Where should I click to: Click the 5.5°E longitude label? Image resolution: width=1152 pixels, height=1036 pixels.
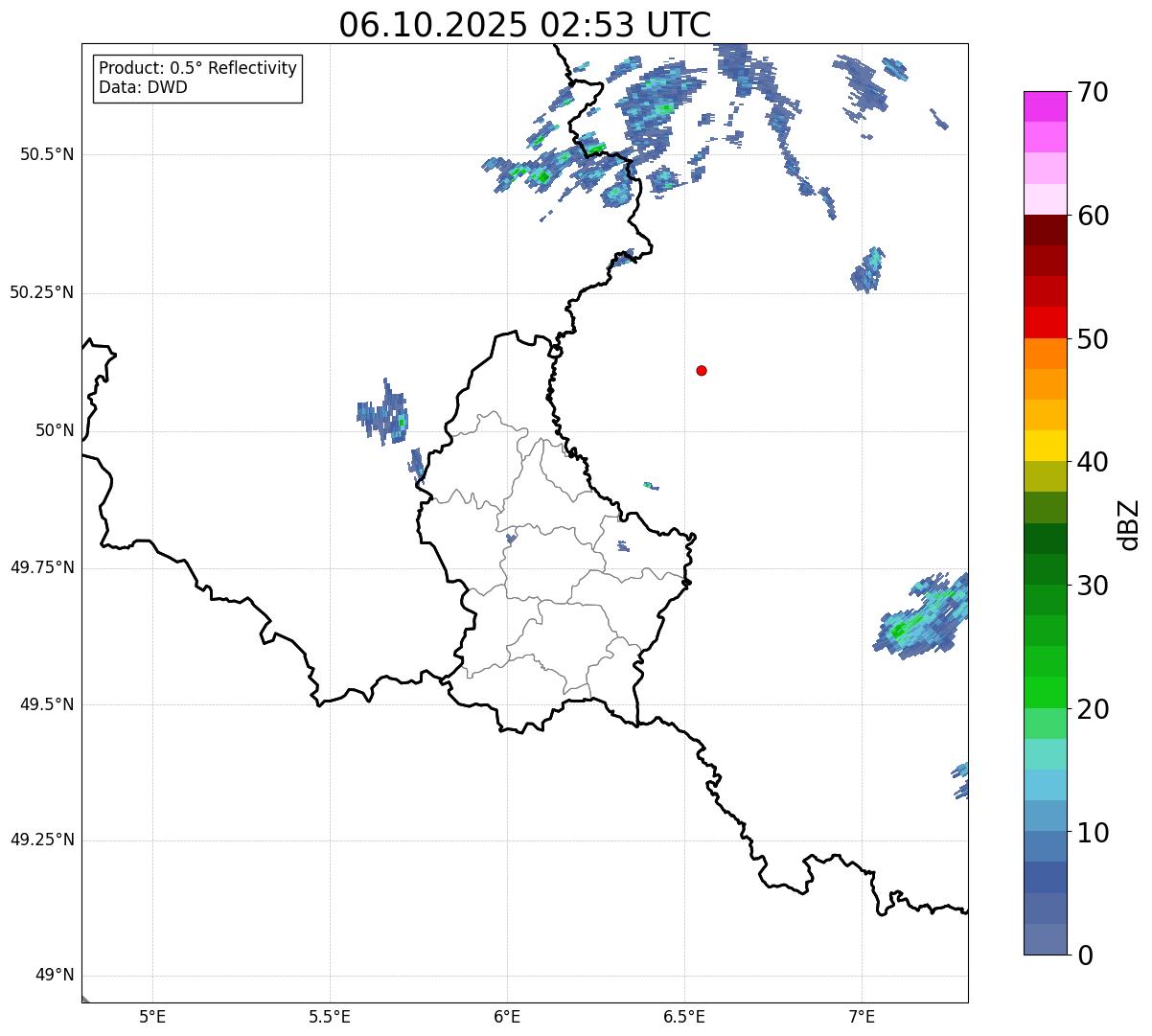330,1016
